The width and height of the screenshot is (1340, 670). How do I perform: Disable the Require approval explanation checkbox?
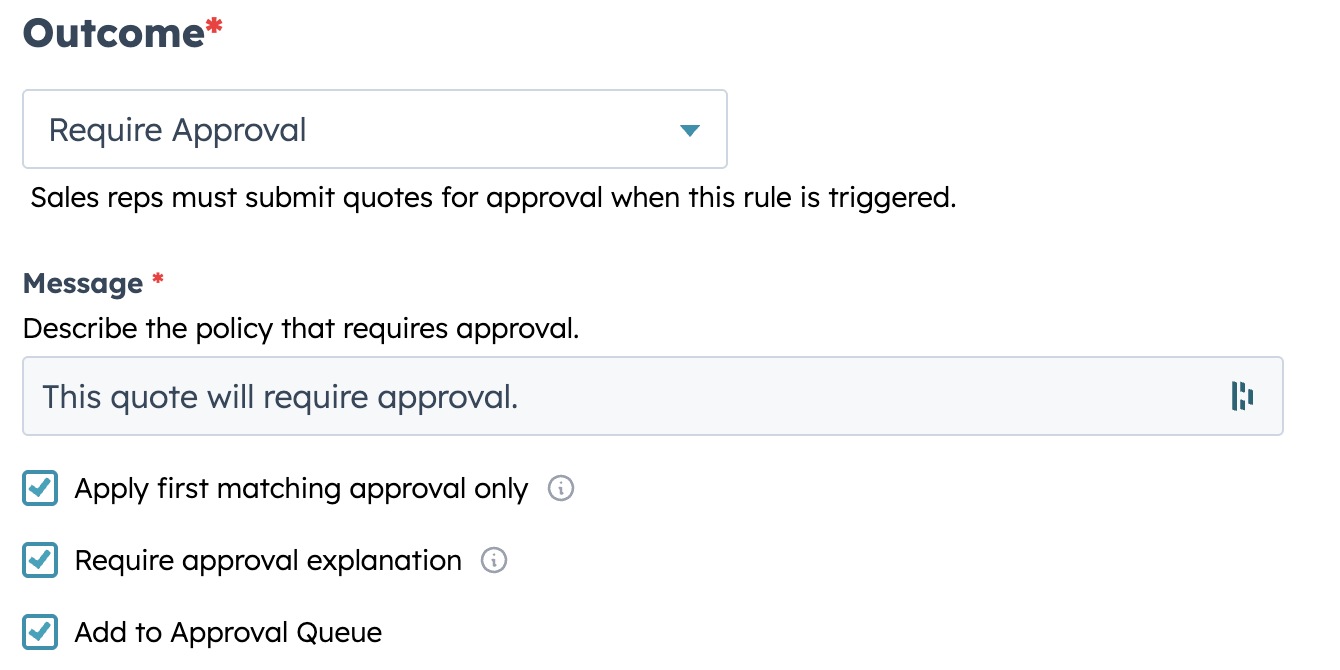(x=40, y=561)
